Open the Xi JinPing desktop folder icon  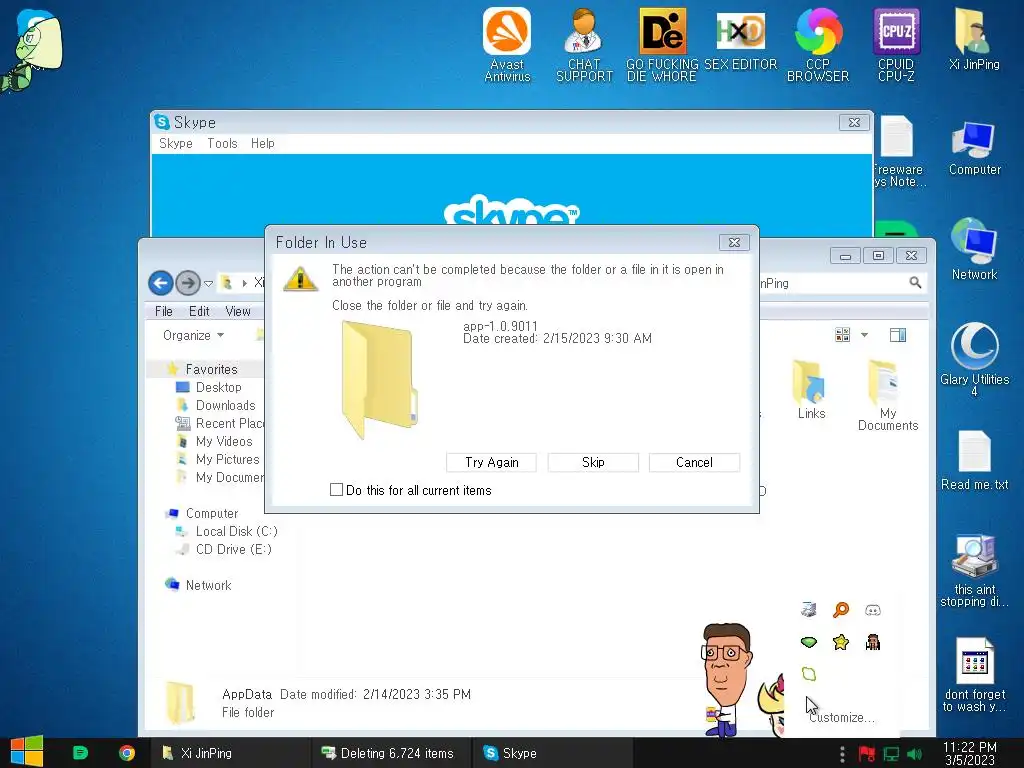[x=974, y=39]
